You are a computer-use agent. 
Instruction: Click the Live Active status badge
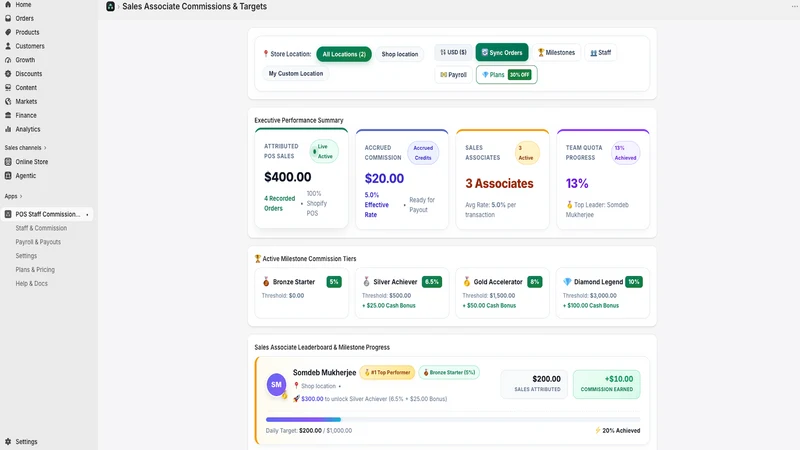click(324, 152)
